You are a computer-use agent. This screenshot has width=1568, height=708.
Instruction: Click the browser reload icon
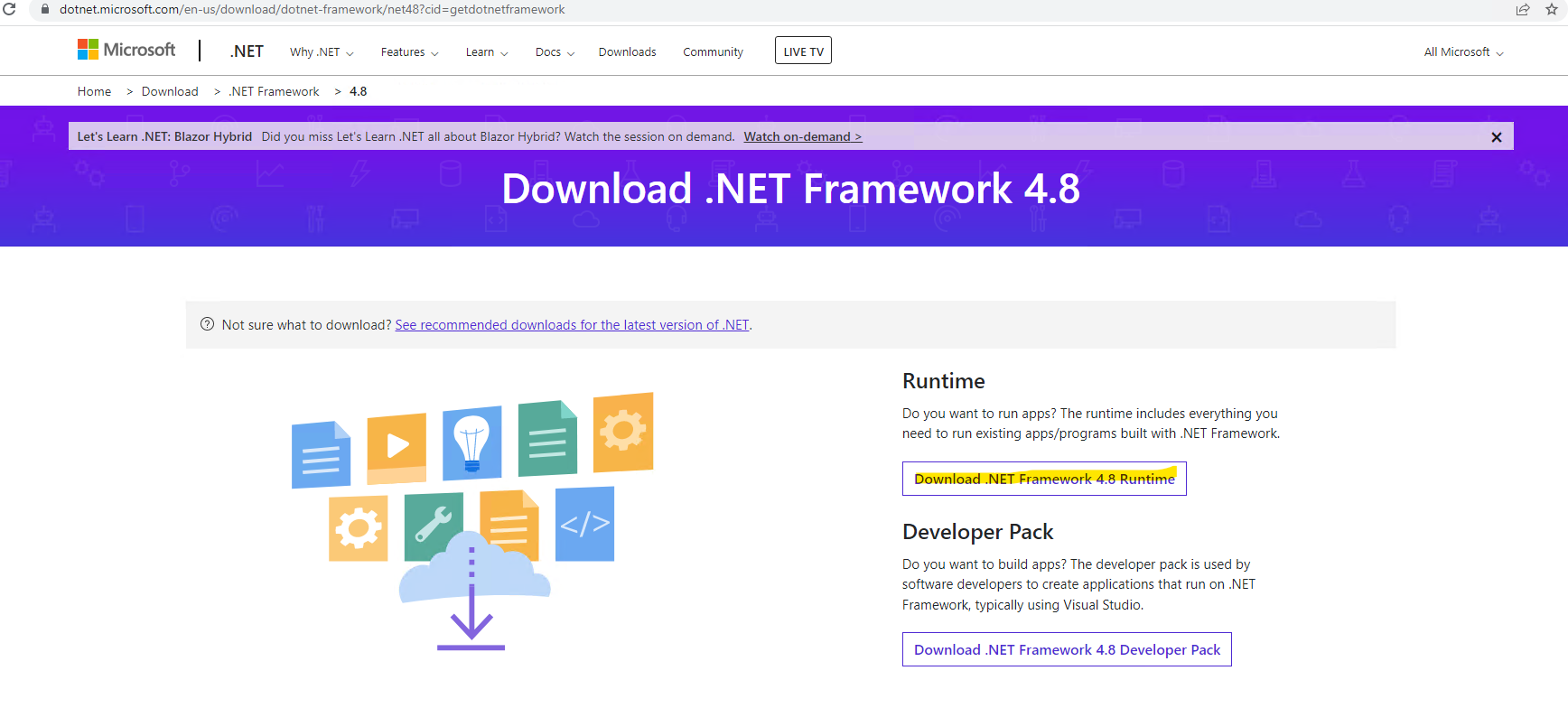[x=9, y=9]
